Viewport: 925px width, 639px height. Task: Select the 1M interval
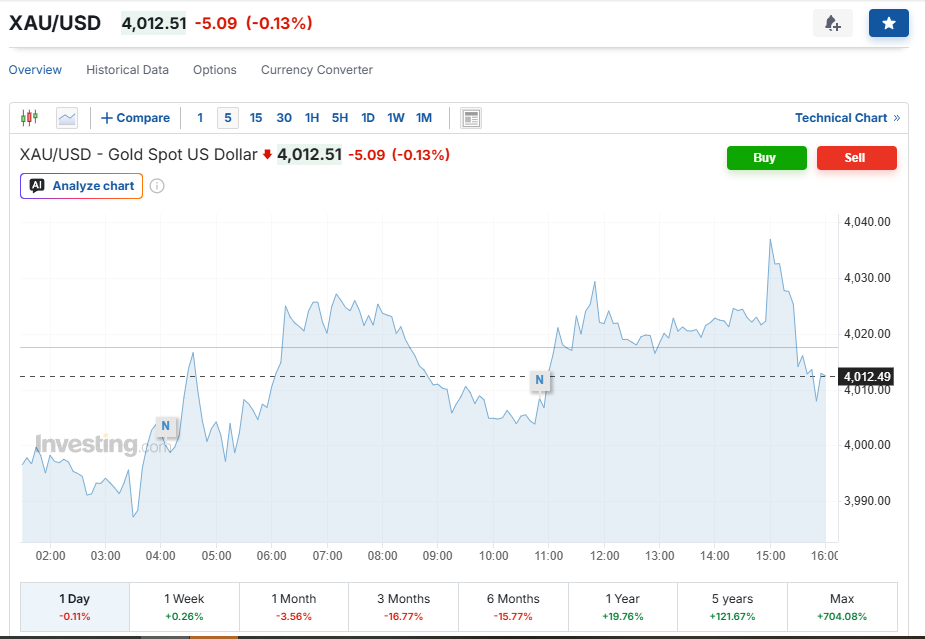pyautogui.click(x=424, y=118)
